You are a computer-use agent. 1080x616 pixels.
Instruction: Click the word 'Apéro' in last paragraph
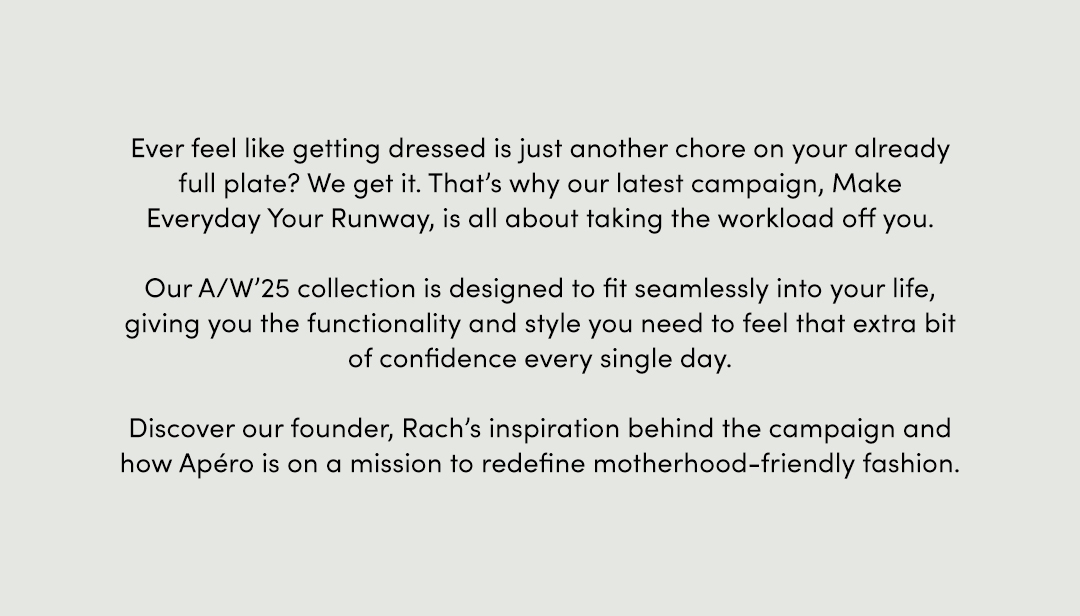(x=216, y=464)
